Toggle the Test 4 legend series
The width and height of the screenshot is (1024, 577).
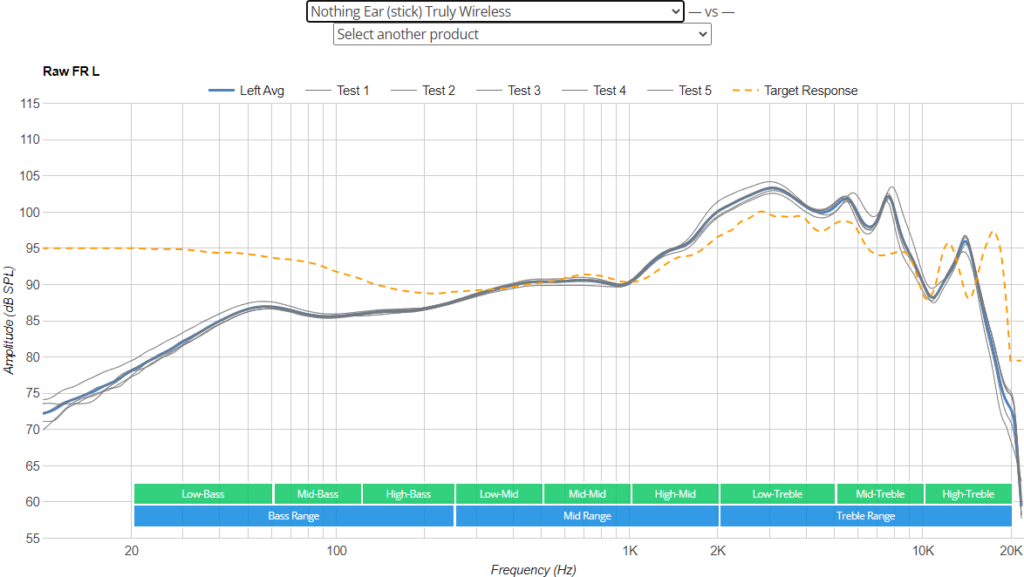[594, 91]
